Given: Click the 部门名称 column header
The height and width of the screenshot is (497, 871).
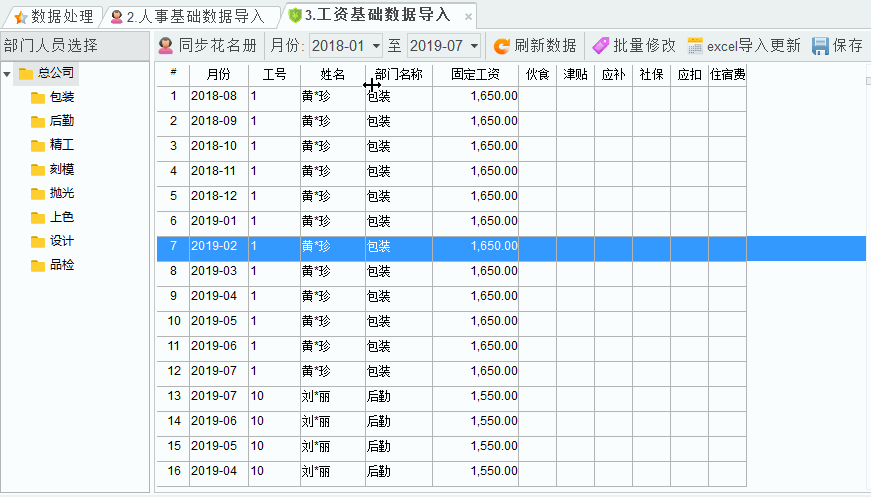Looking at the screenshot, I should (x=398, y=74).
